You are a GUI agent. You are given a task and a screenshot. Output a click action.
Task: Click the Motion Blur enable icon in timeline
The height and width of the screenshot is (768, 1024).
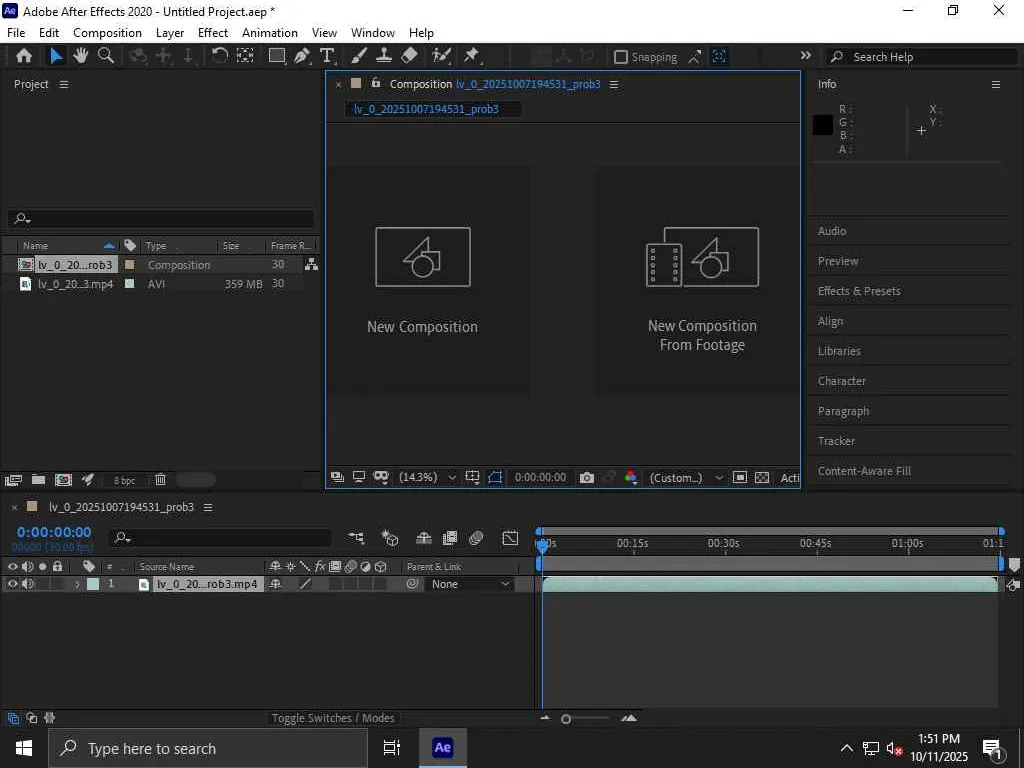(x=476, y=538)
